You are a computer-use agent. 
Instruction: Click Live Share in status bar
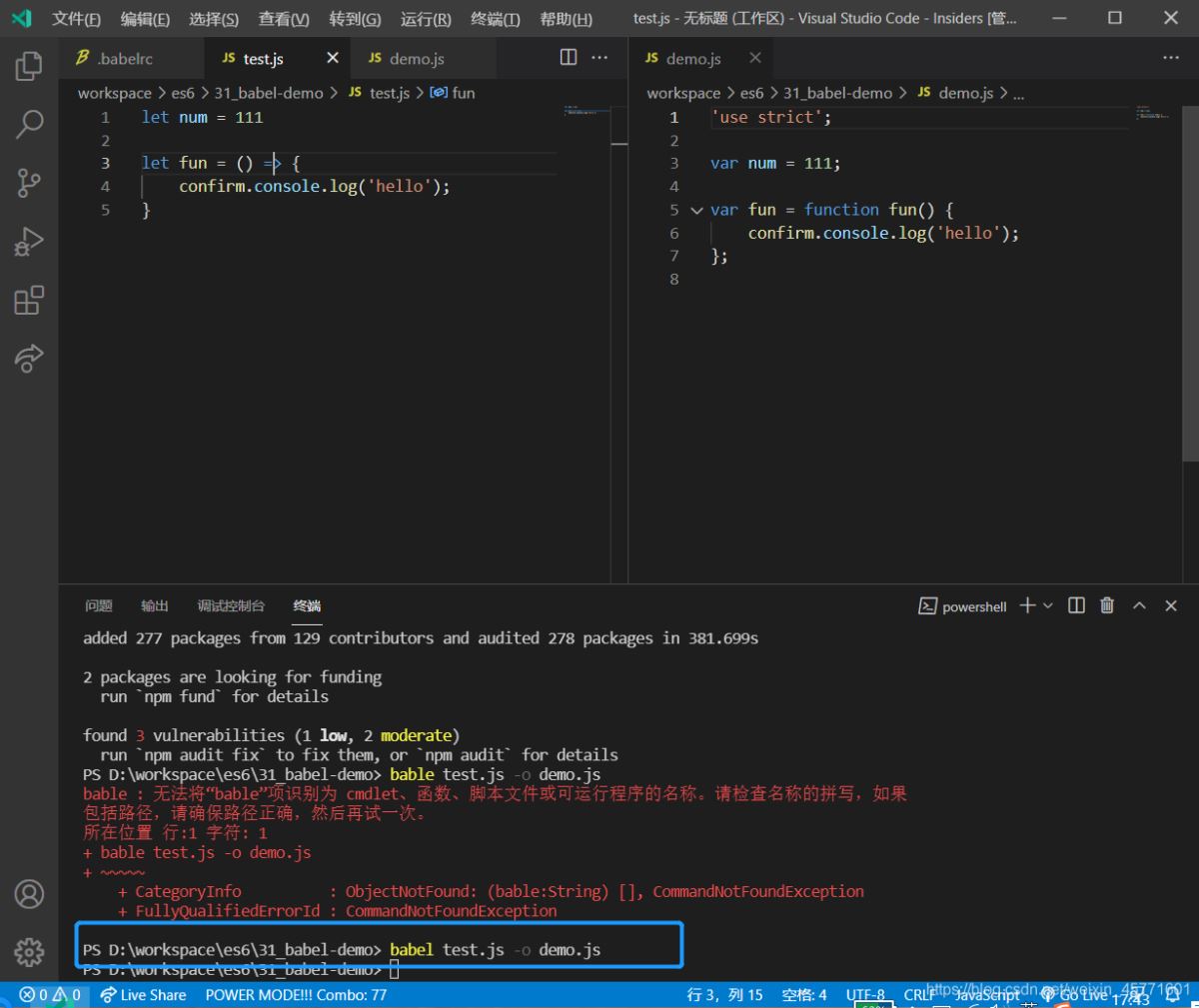click(x=143, y=995)
